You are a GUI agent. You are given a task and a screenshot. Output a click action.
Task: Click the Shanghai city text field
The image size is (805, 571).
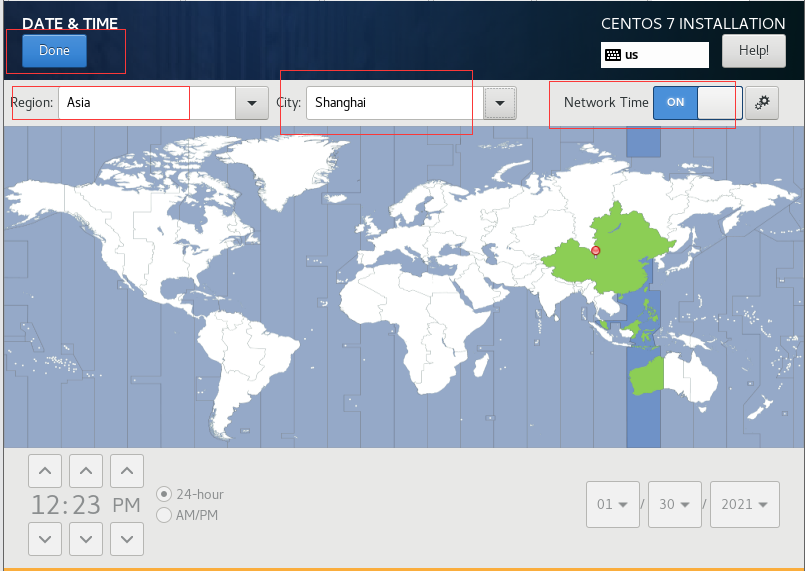click(x=395, y=103)
